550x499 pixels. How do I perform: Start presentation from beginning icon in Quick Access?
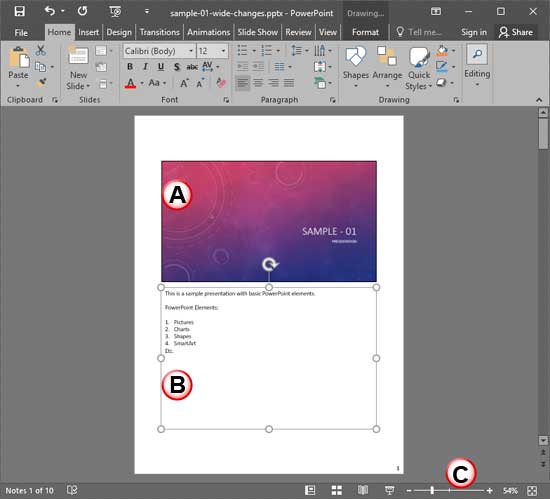tap(115, 12)
